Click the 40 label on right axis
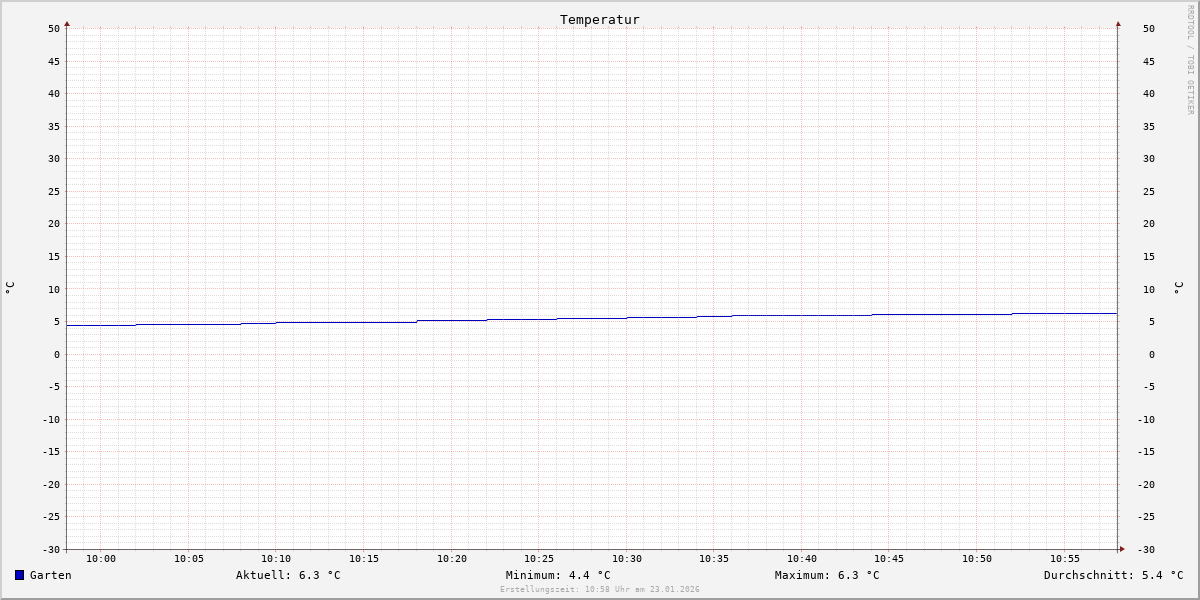The height and width of the screenshot is (600, 1200). tap(1149, 94)
